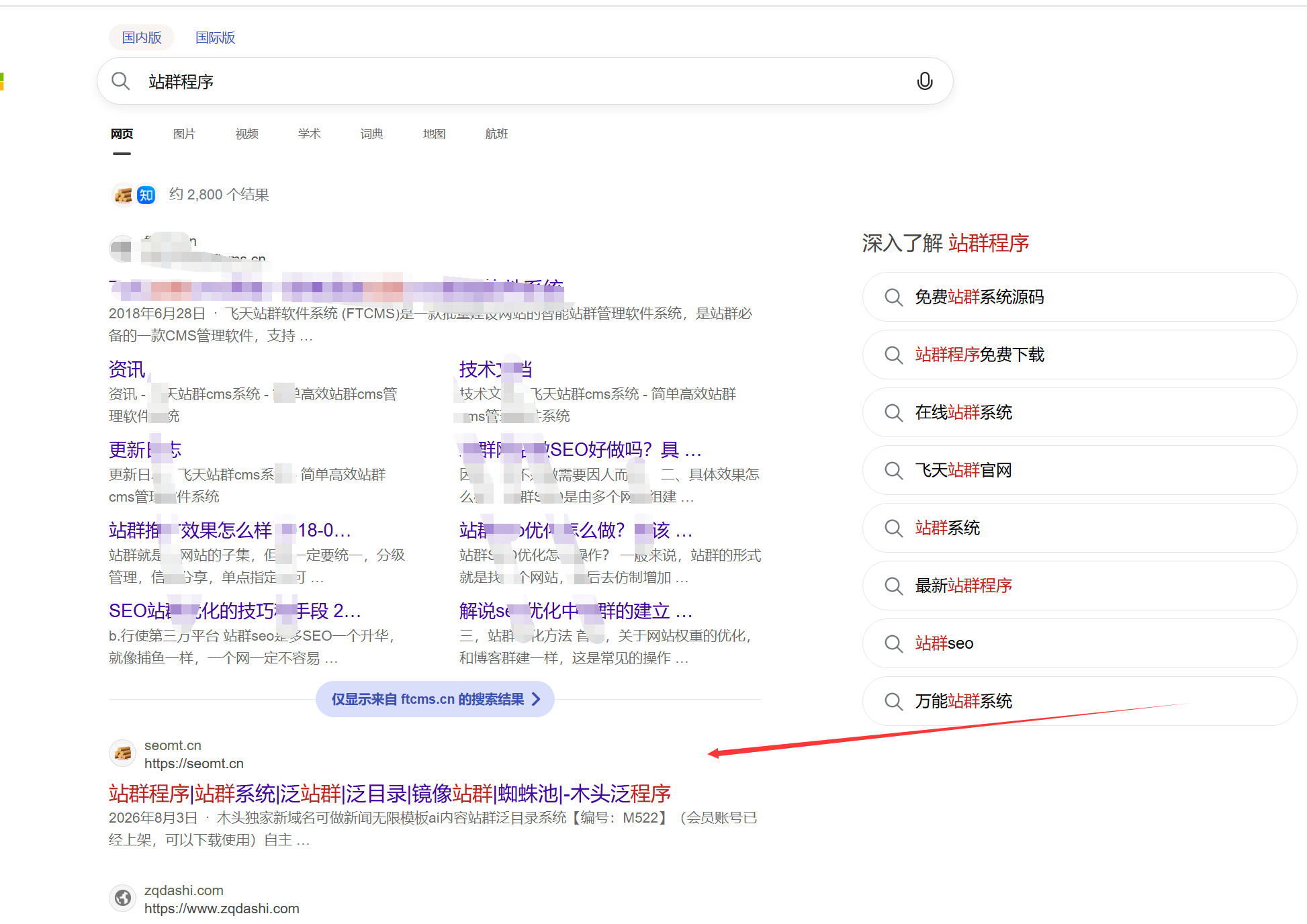
Task: Click the wood logo icon beside result count
Action: coord(124,195)
